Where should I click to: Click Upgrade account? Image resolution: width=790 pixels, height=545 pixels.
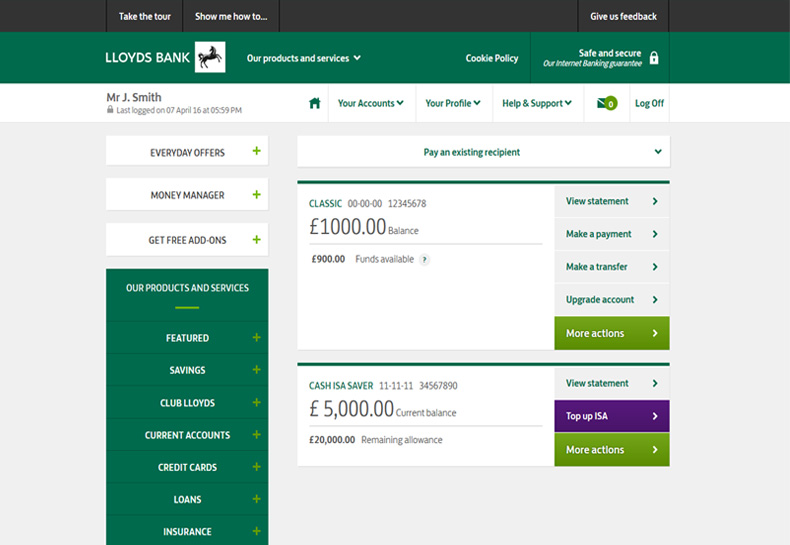click(612, 299)
